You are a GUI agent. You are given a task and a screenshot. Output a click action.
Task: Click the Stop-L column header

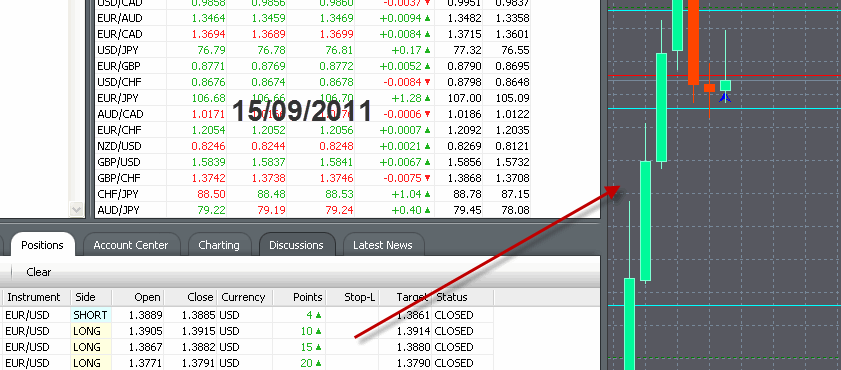point(352,297)
